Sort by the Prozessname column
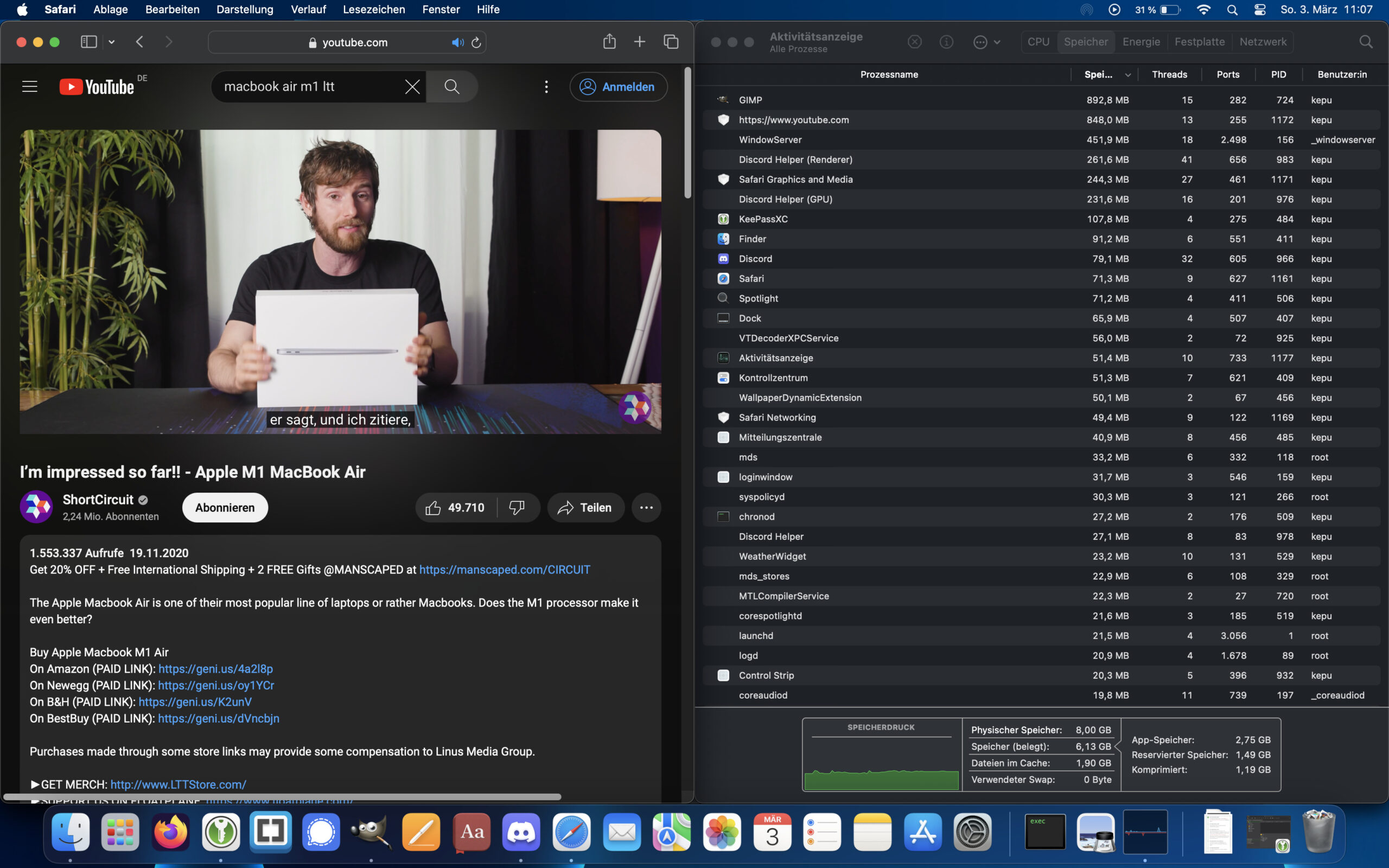 point(889,75)
